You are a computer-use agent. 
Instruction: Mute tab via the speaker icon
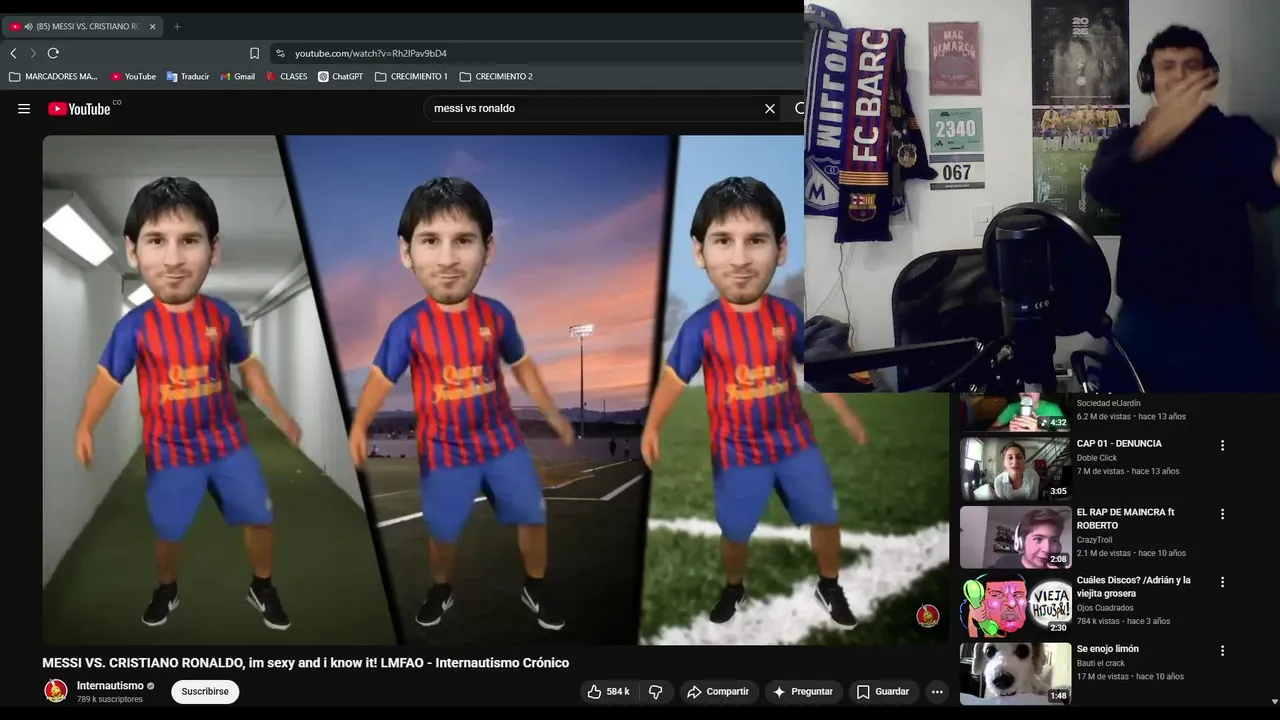click(x=27, y=26)
